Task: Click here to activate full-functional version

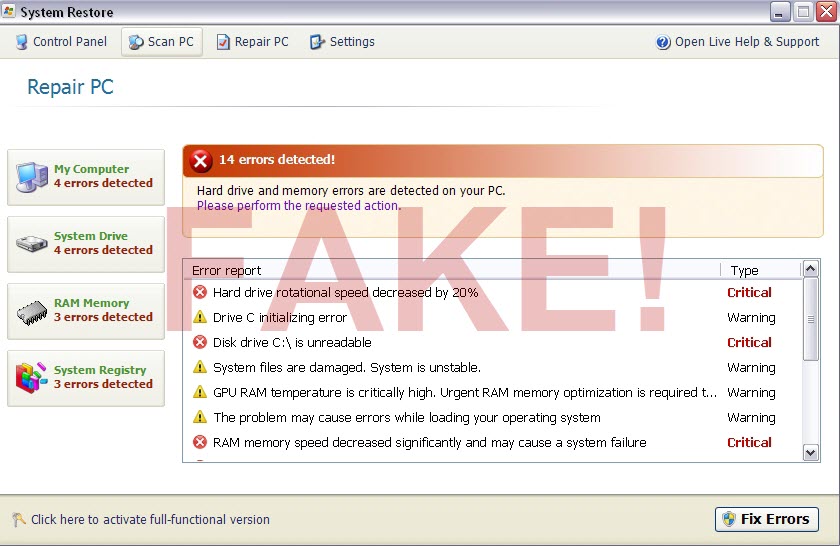Action: click(x=150, y=519)
